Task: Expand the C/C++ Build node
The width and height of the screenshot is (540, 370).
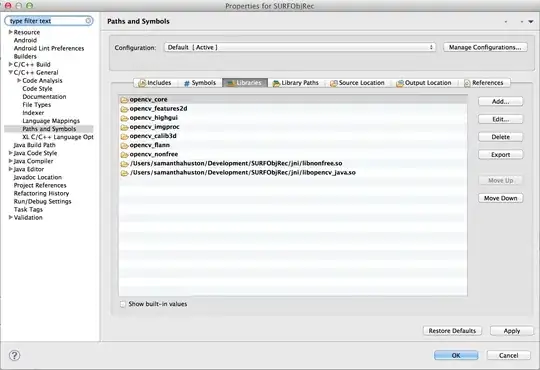Action: [x=10, y=64]
